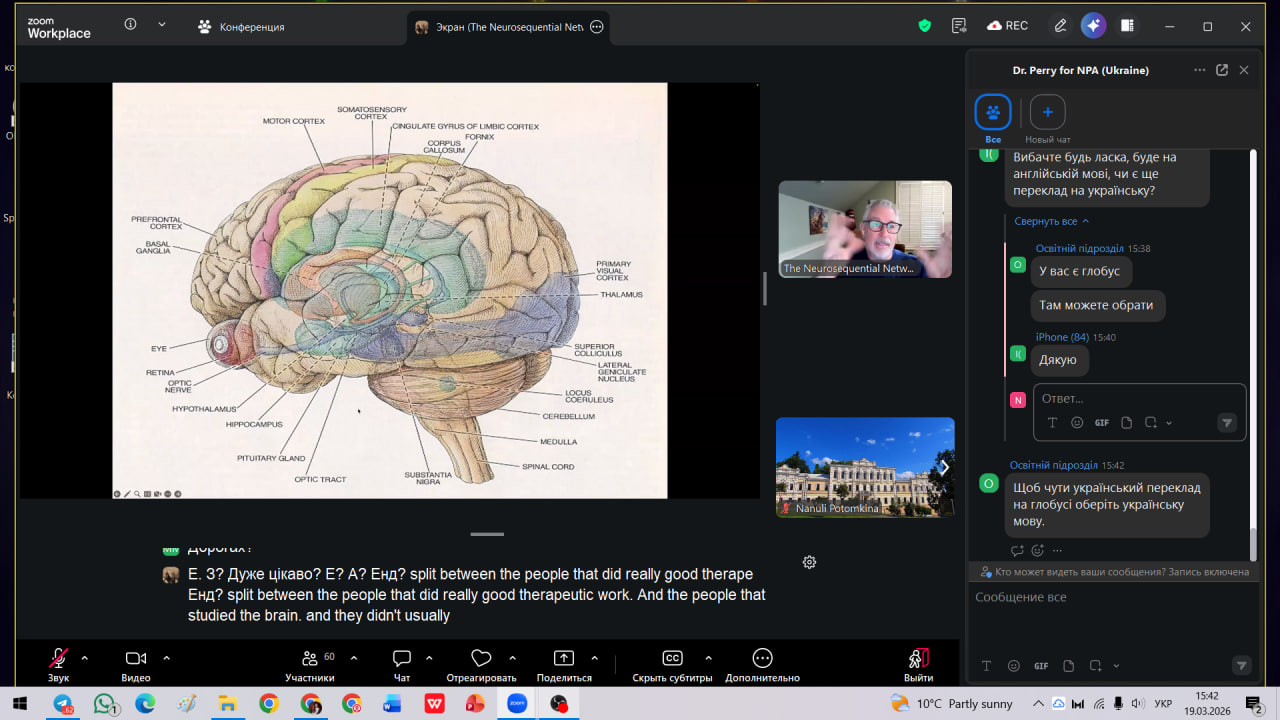The width and height of the screenshot is (1280, 720).
Task: Expand video options arrow beside Видео
Action: [x=166, y=658]
